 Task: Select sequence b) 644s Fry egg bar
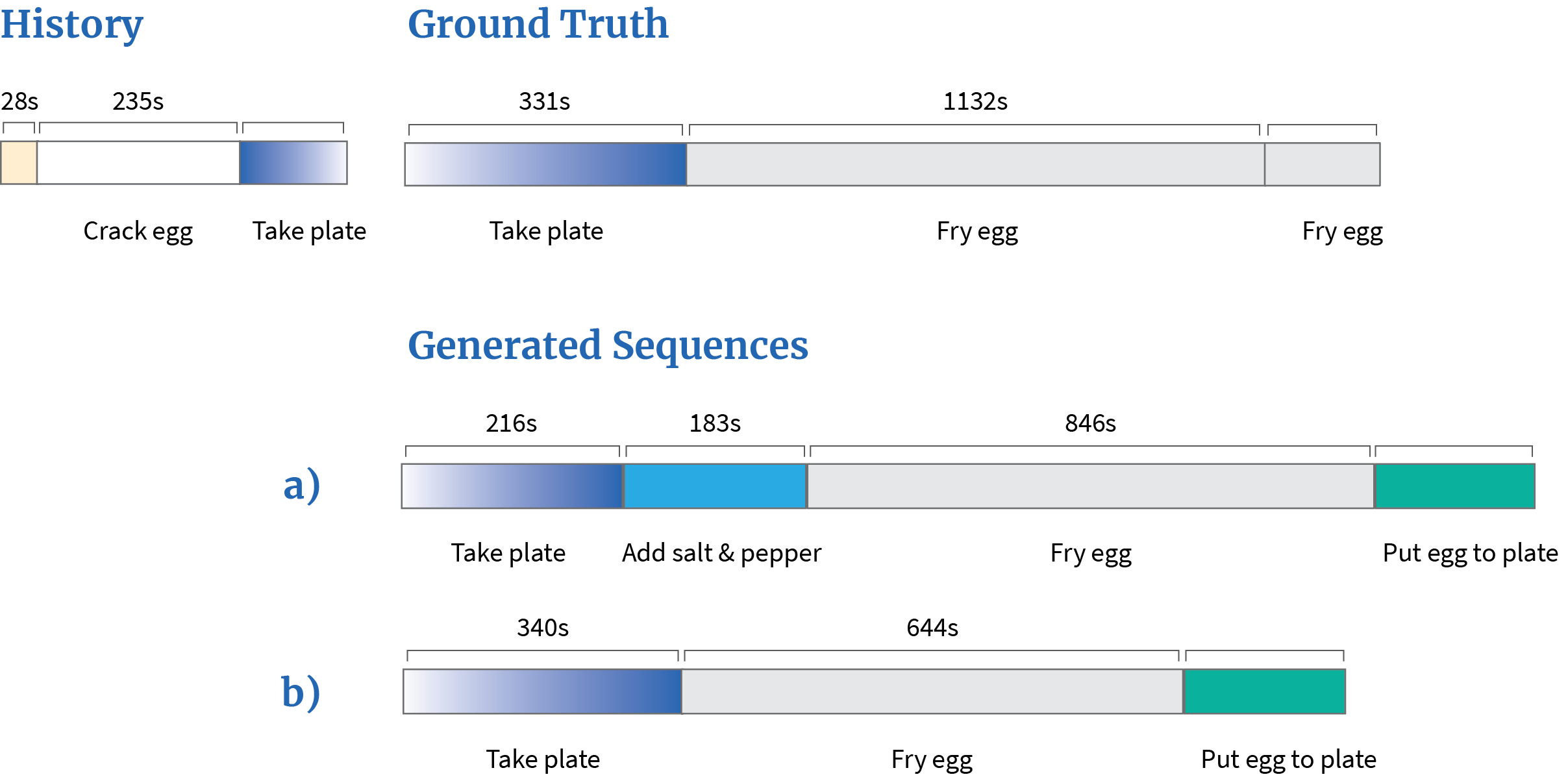pyautogui.click(x=932, y=691)
